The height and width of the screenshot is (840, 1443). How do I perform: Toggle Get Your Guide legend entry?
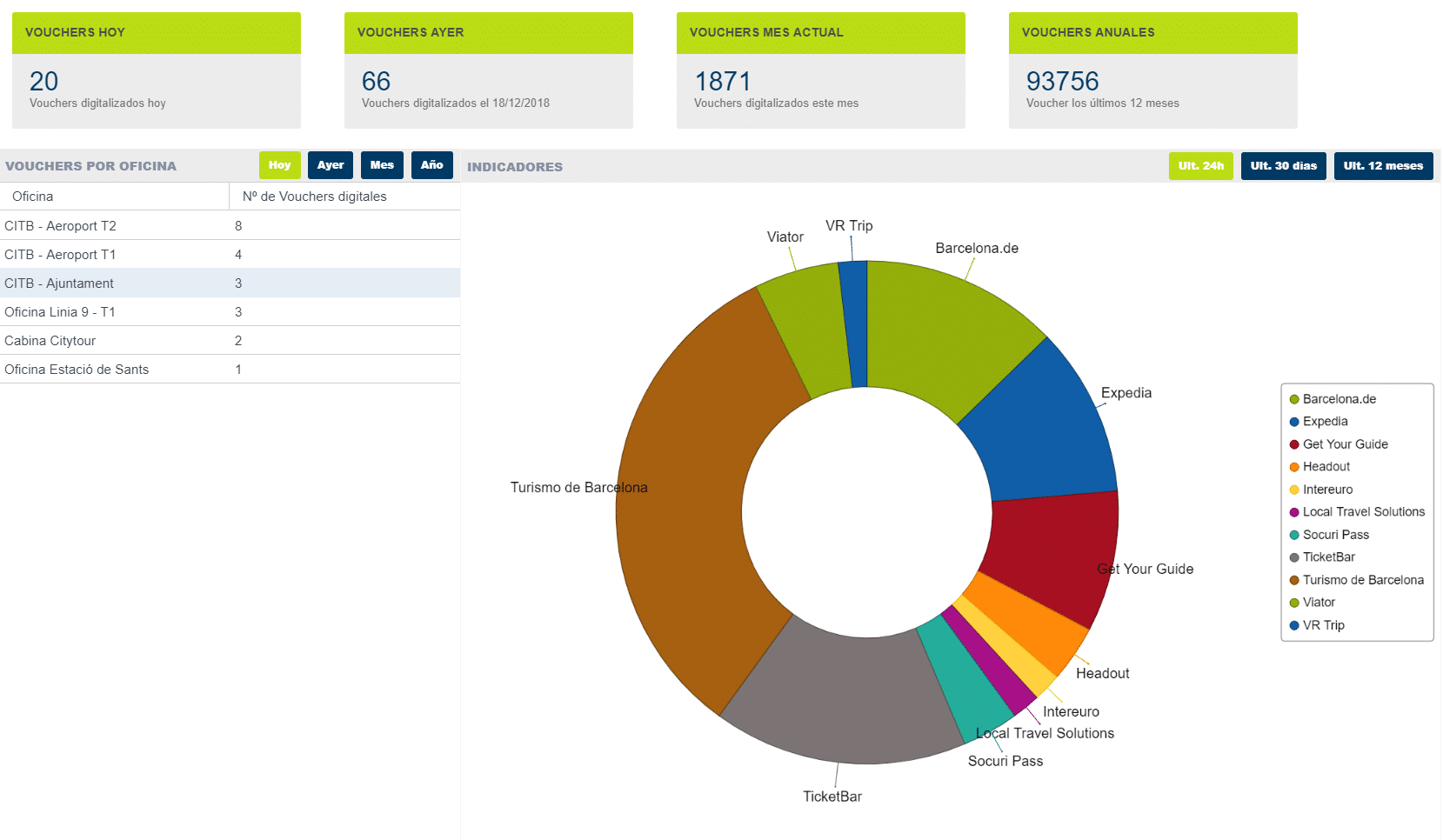click(x=1339, y=444)
